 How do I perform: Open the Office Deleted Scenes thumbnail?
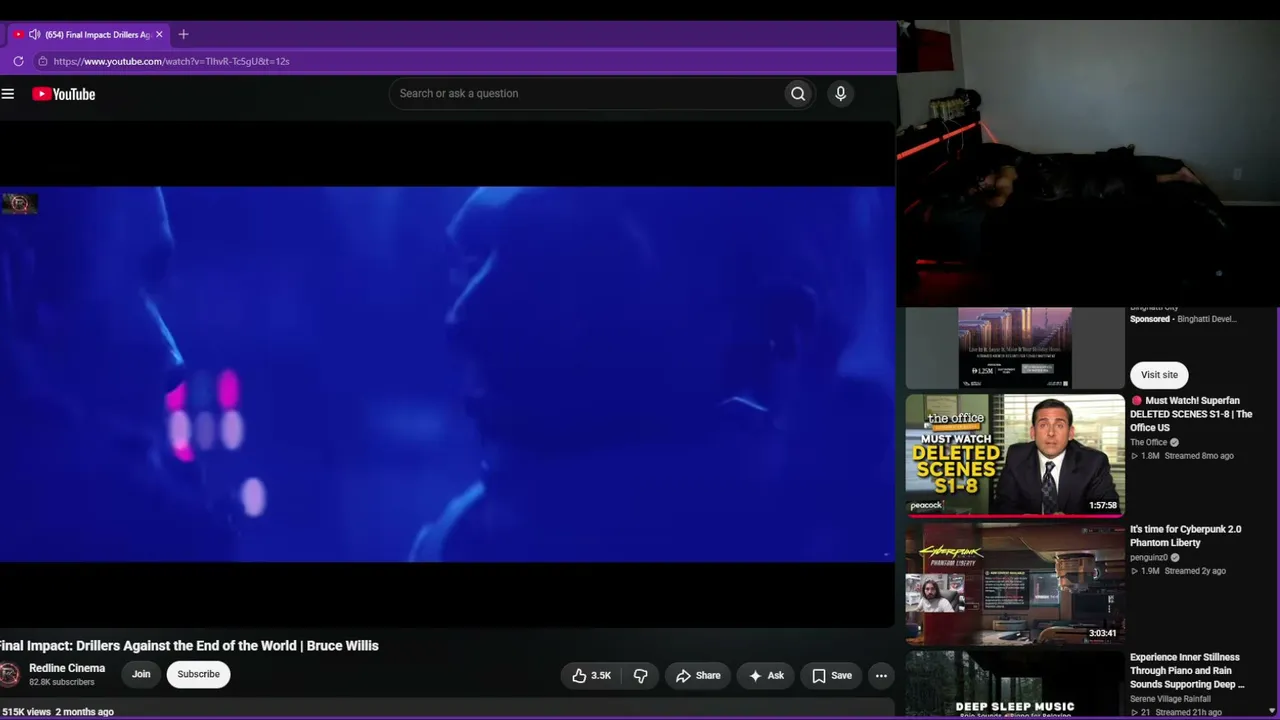[1015, 456]
